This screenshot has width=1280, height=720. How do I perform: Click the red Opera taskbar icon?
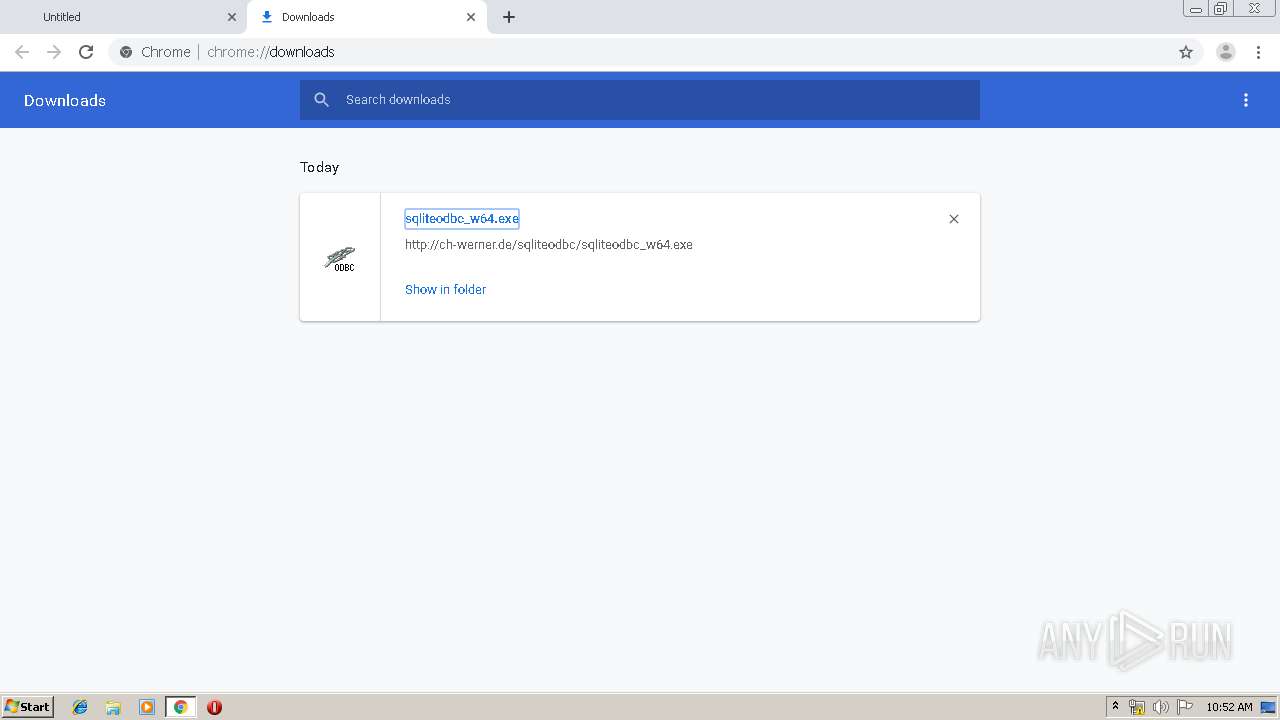click(x=214, y=707)
